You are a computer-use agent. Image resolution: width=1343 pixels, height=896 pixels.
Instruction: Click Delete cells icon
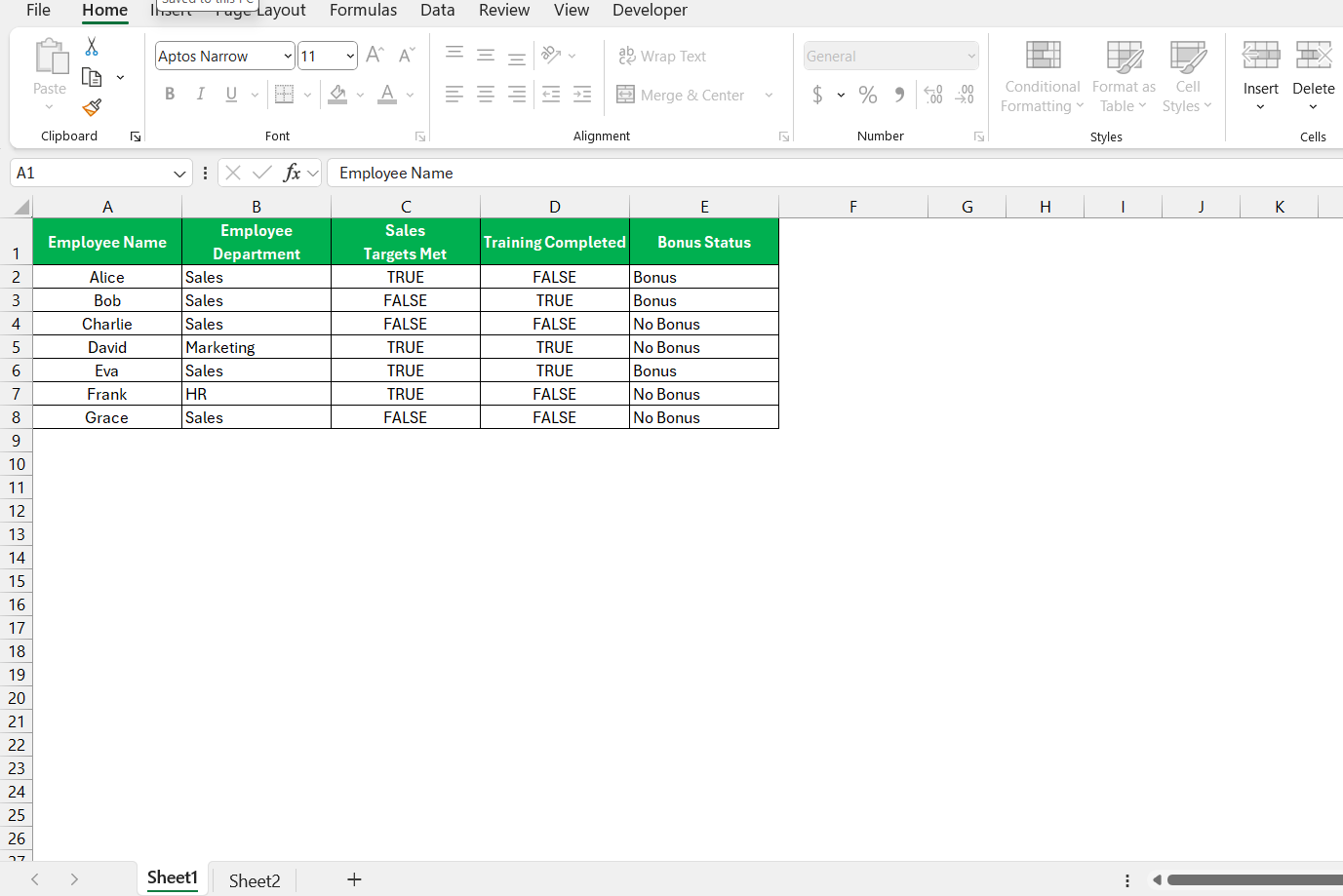pyautogui.click(x=1314, y=55)
